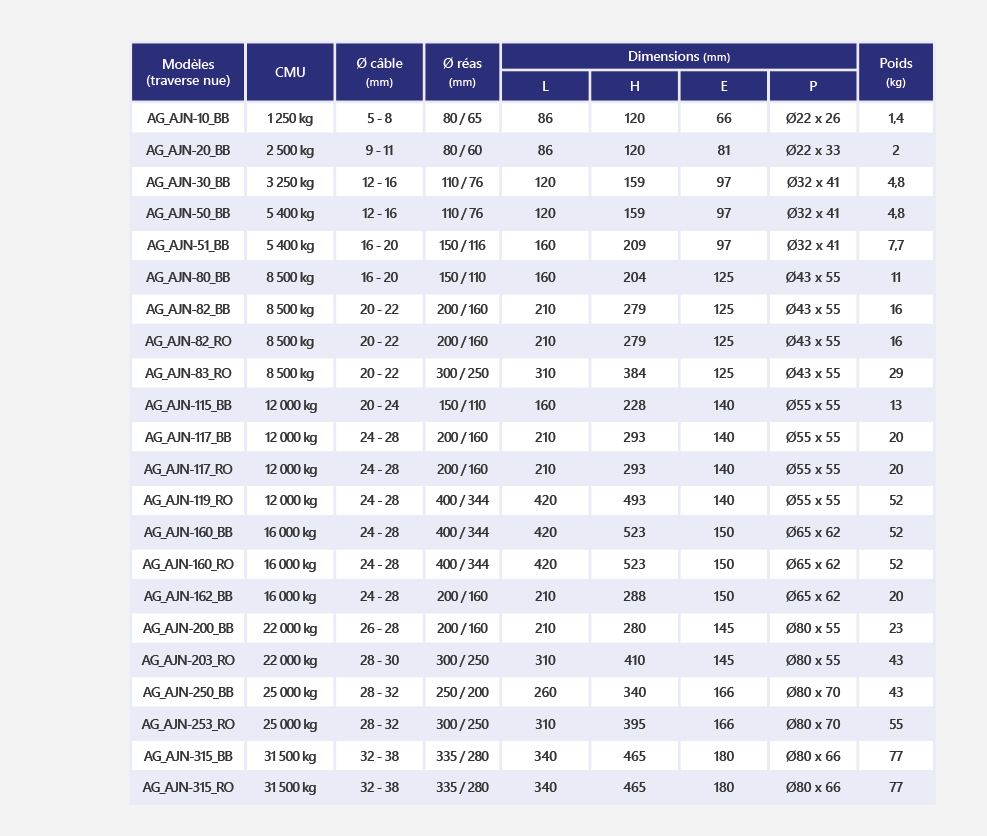
Task: Select the AG_AJN-10_BB model cell
Action: click(188, 118)
